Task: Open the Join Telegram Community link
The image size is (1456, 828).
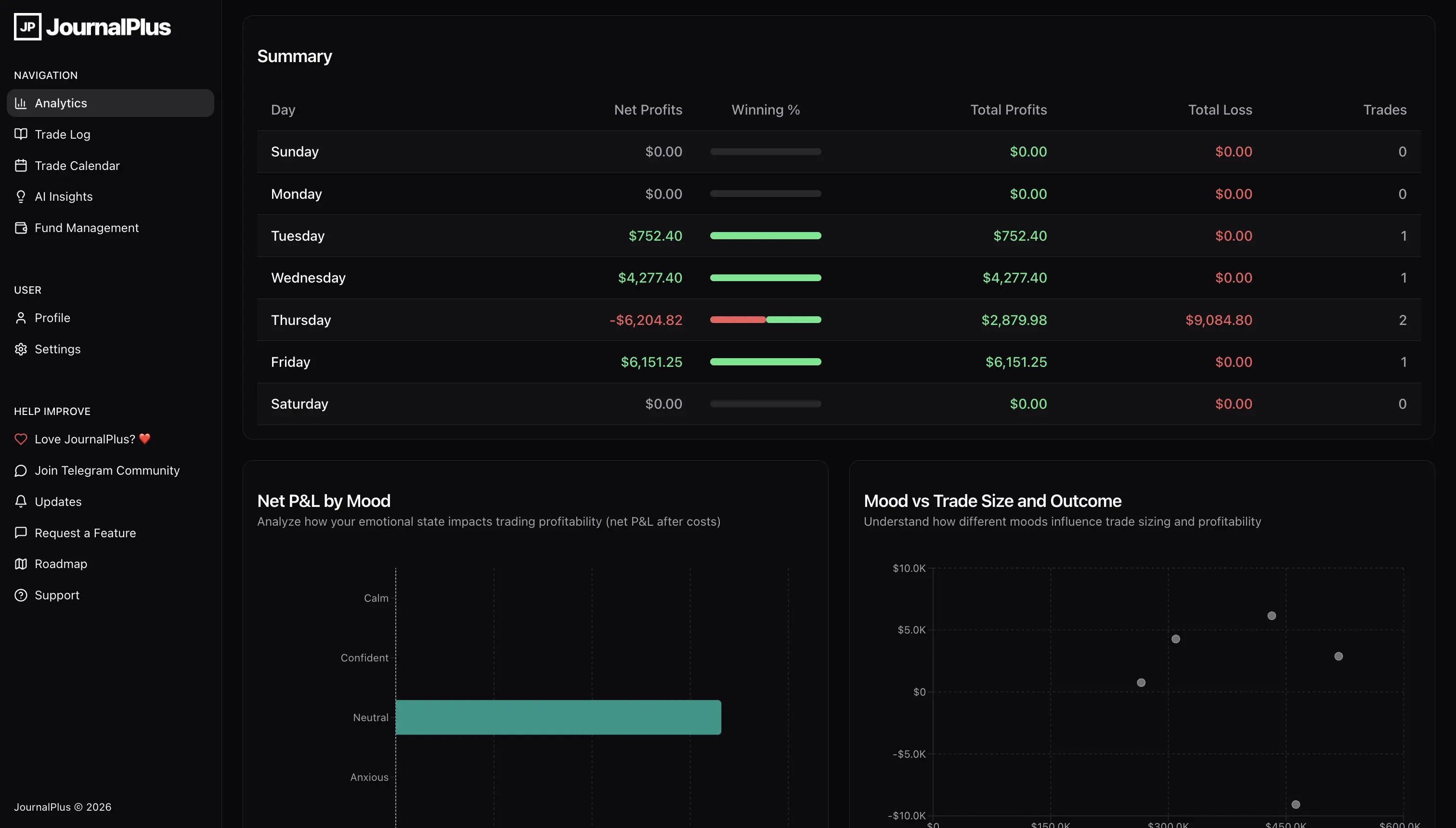Action: pos(107,470)
